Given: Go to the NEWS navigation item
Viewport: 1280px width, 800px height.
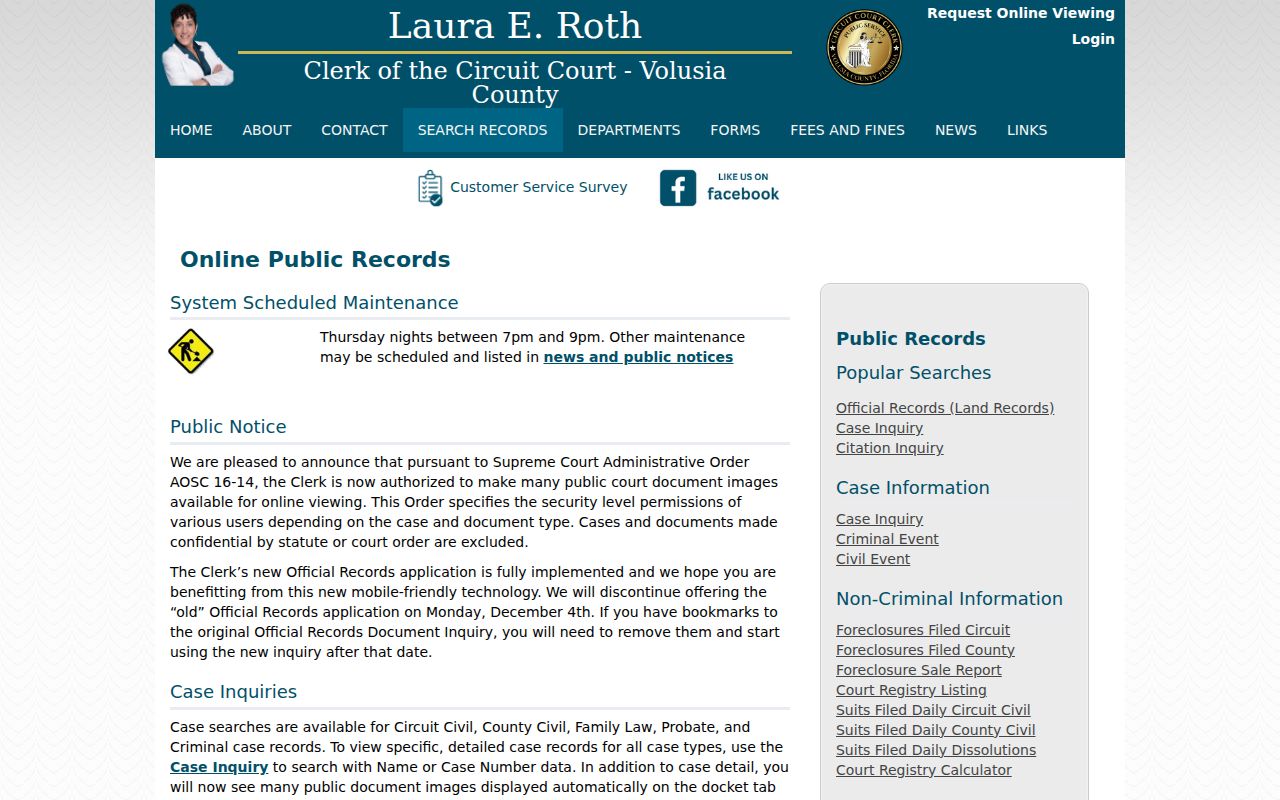Looking at the screenshot, I should click(956, 130).
